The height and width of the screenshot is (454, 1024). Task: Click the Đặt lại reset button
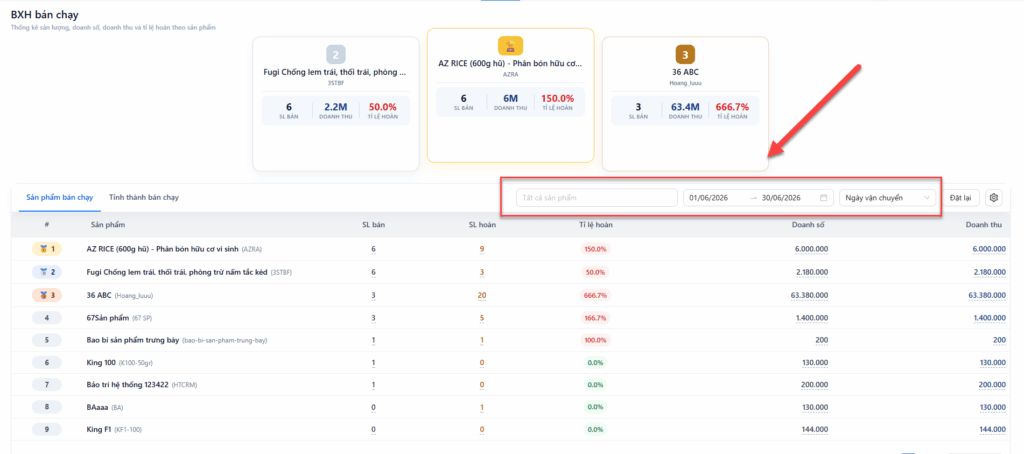tap(961, 197)
